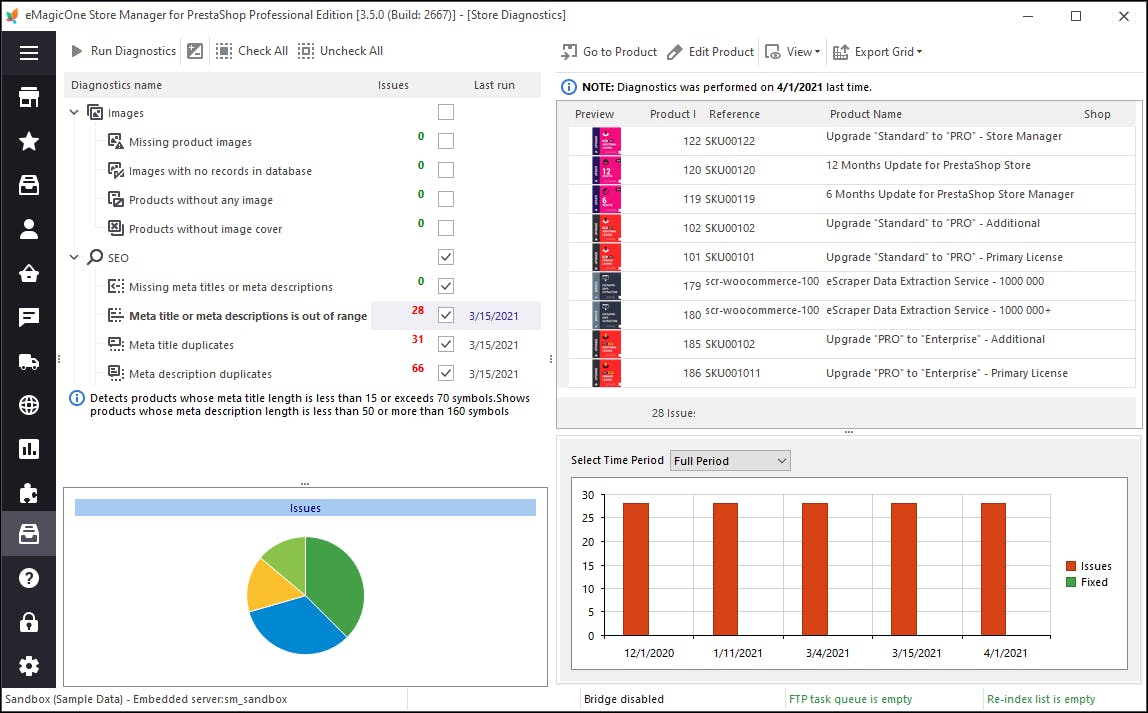Open the shopping basket sidebar icon

(x=29, y=273)
